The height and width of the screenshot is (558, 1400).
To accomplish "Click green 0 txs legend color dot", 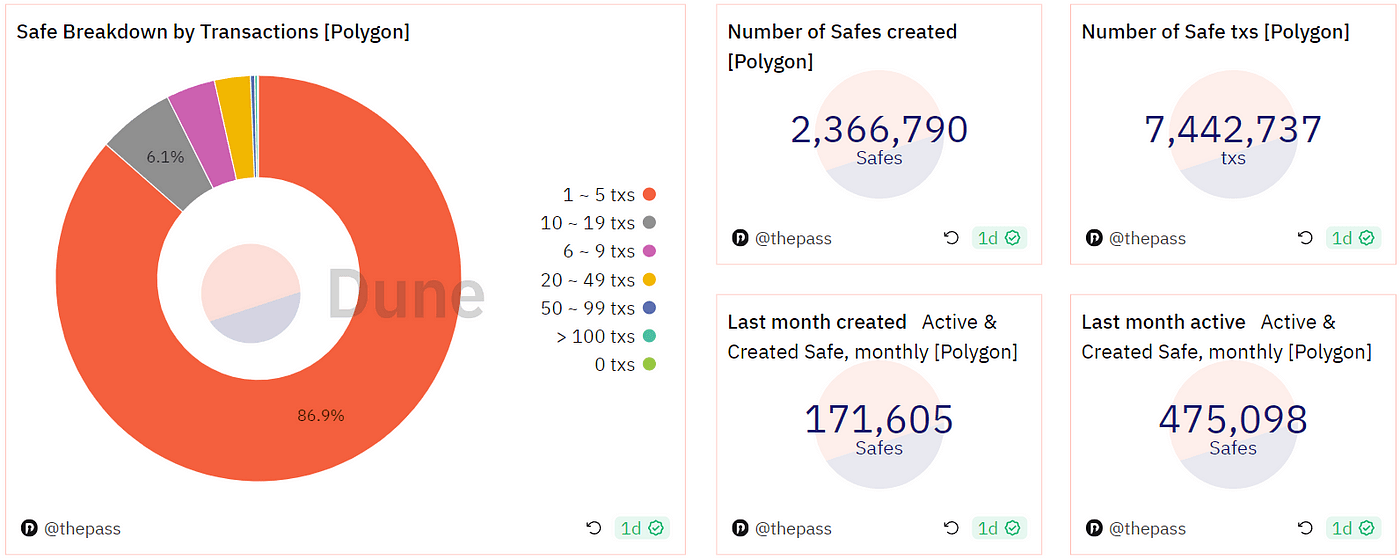I will tap(649, 365).
